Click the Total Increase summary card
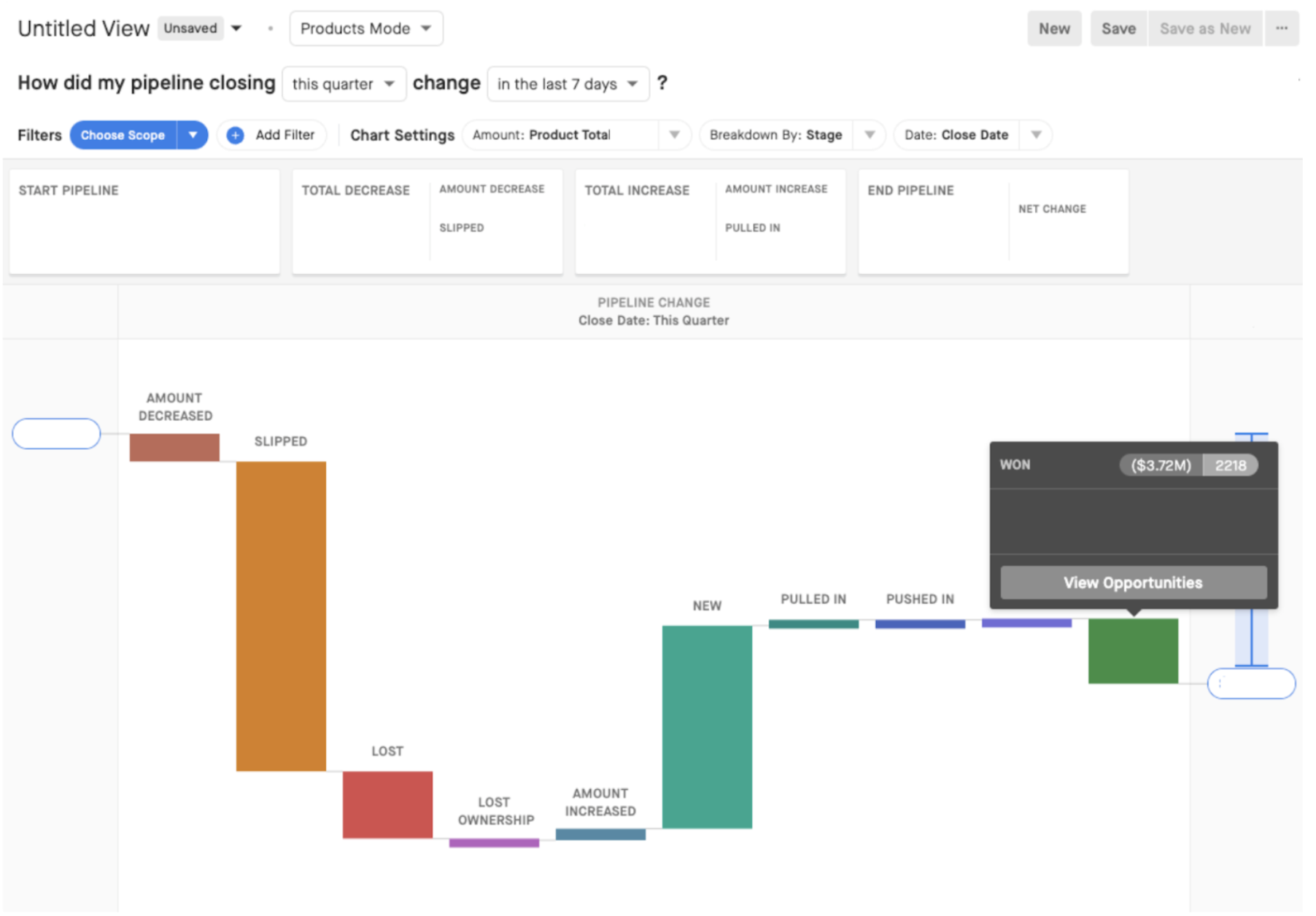The height and width of the screenshot is (916, 1316). click(711, 222)
